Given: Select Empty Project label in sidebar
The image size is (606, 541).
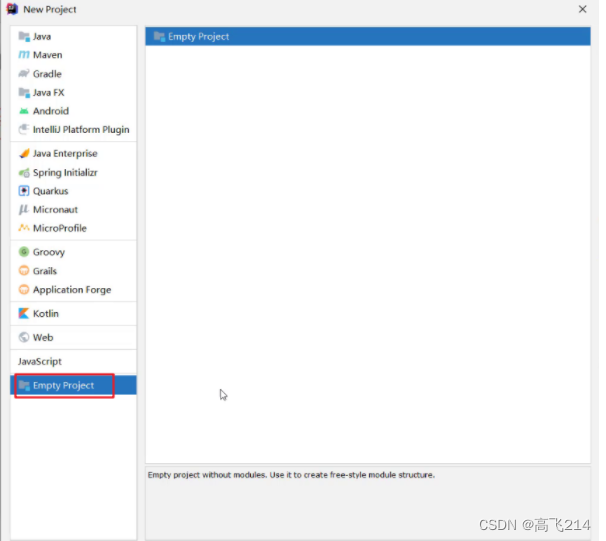Looking at the screenshot, I should (63, 385).
